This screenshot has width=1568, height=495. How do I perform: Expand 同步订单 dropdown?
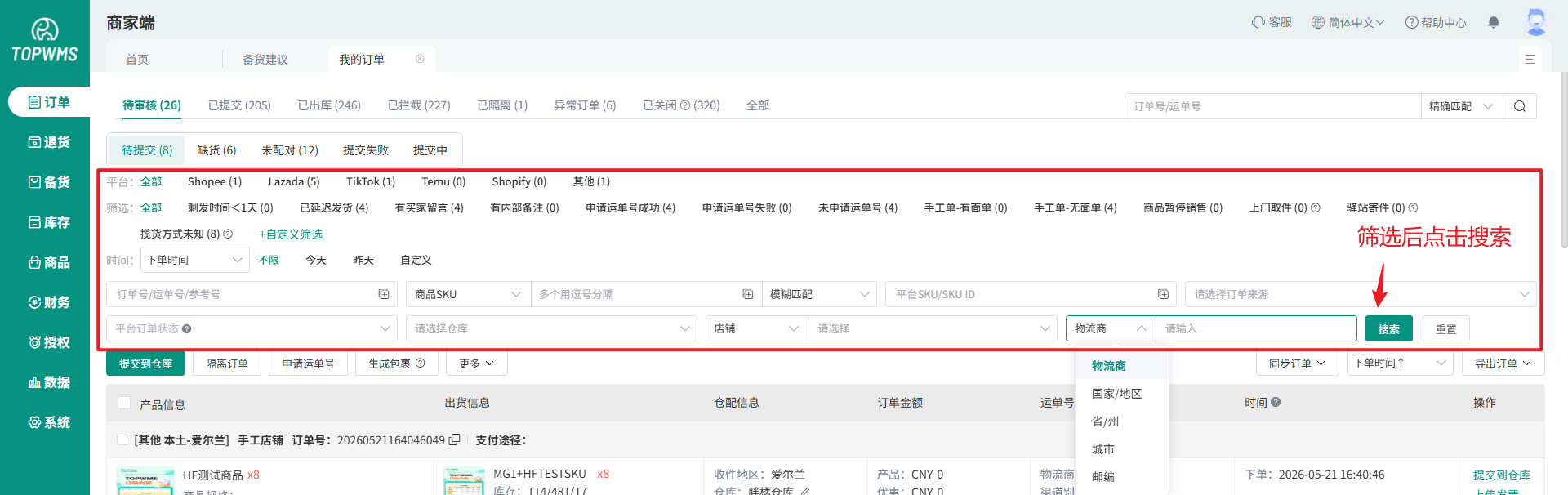[x=1297, y=363]
